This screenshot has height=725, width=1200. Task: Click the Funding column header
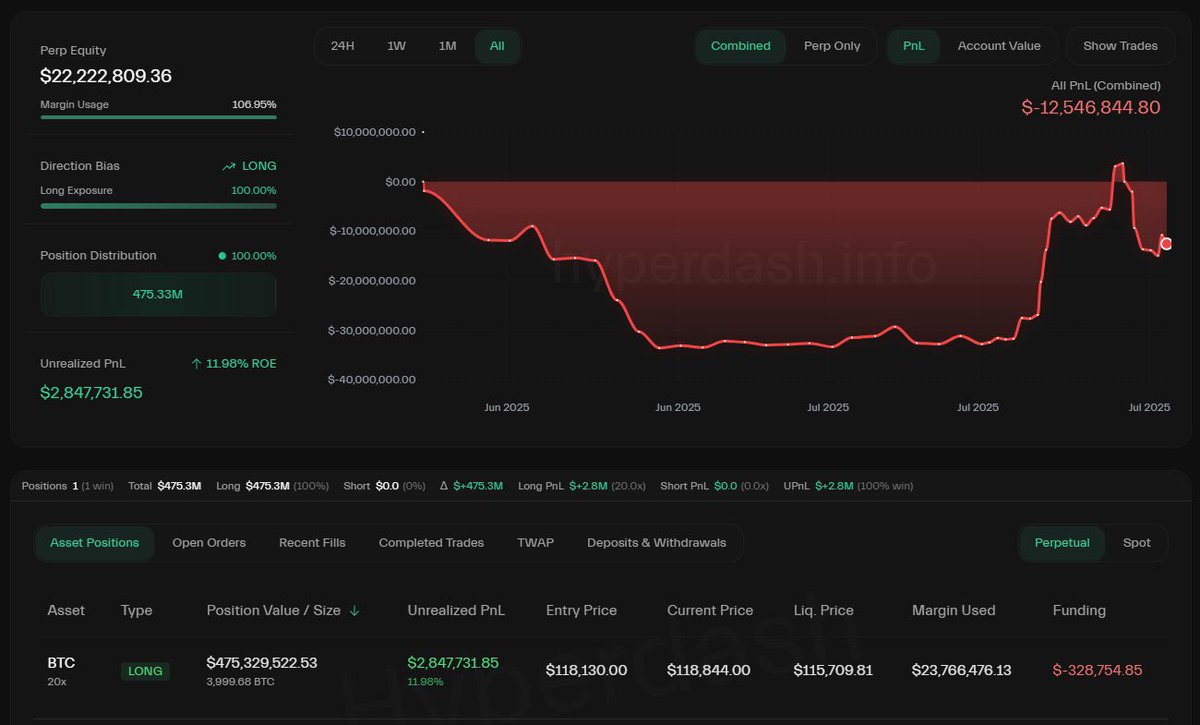tap(1079, 610)
